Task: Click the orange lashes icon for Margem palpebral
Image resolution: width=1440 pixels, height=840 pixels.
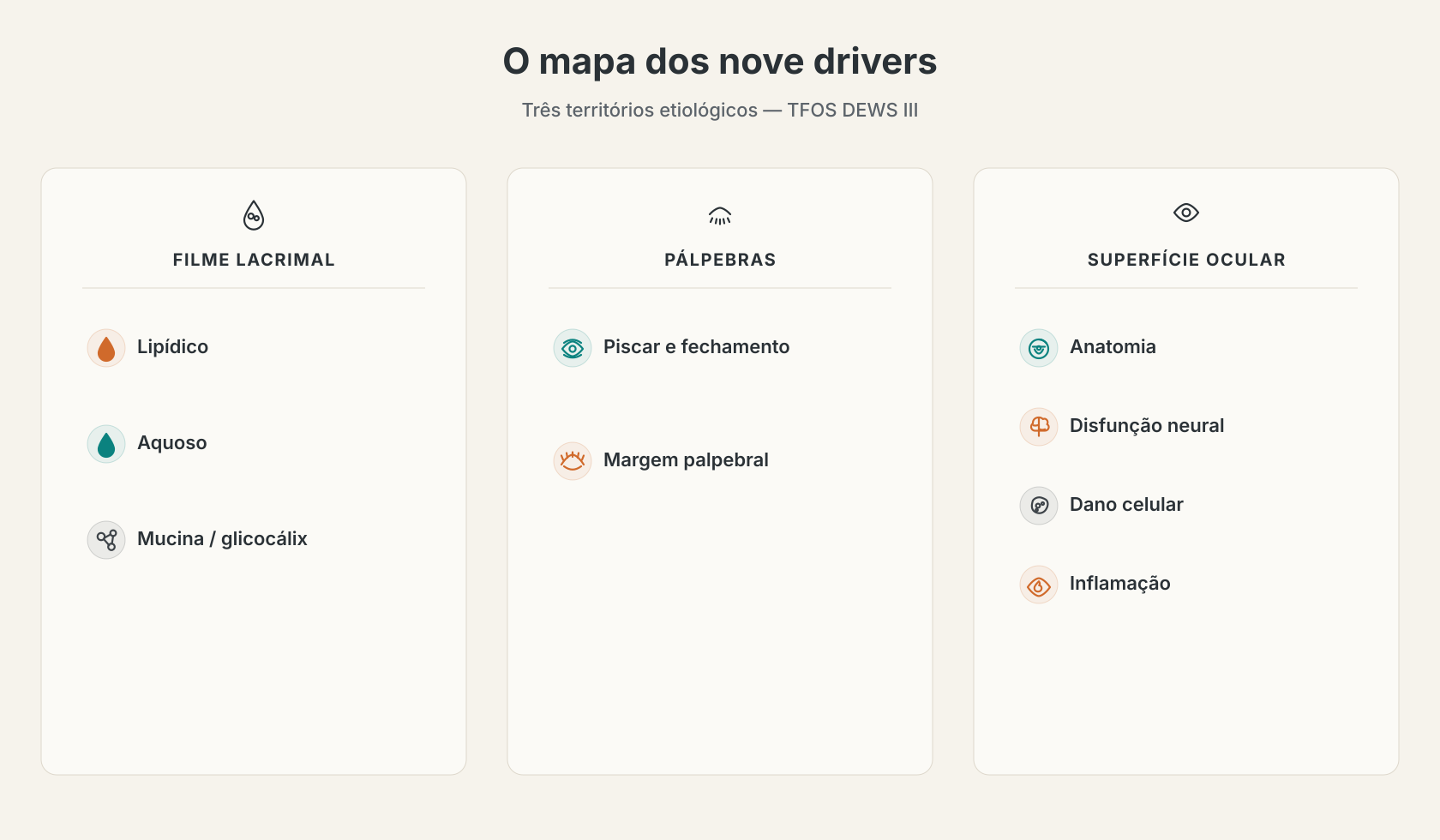Action: [573, 461]
